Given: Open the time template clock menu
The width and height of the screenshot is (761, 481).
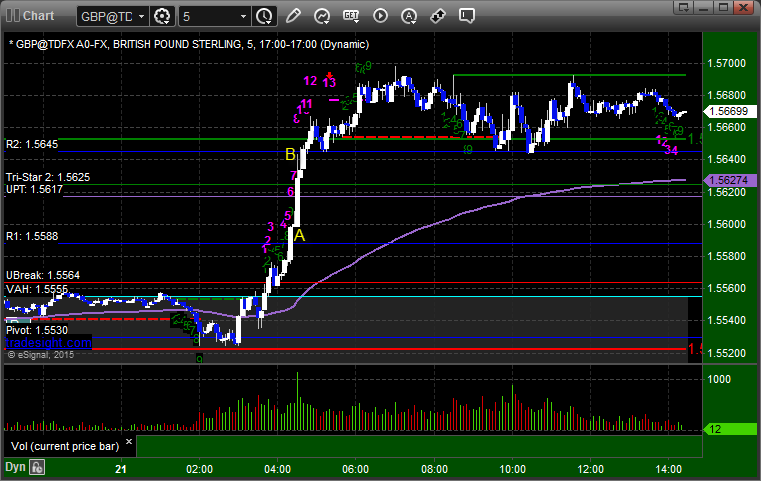Looking at the screenshot, I should (x=265, y=17).
